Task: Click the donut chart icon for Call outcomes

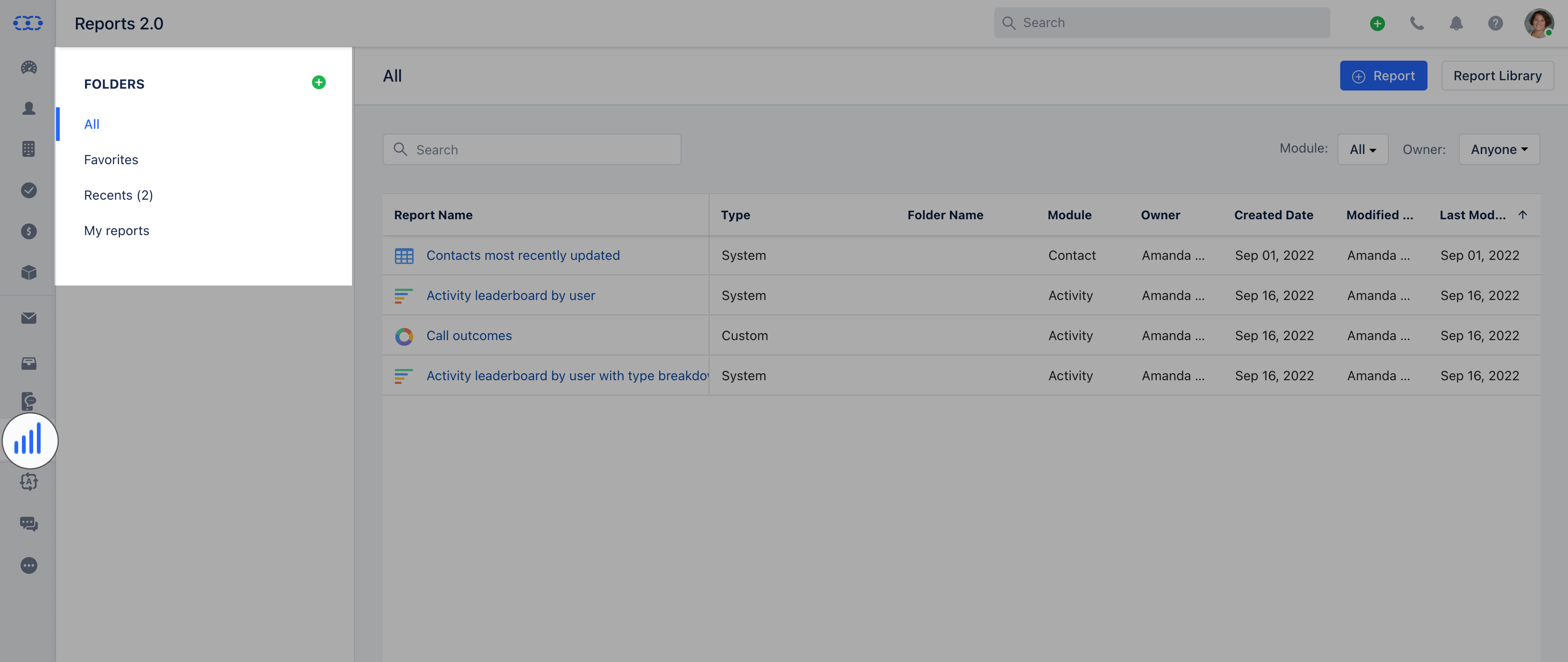Action: [x=404, y=336]
